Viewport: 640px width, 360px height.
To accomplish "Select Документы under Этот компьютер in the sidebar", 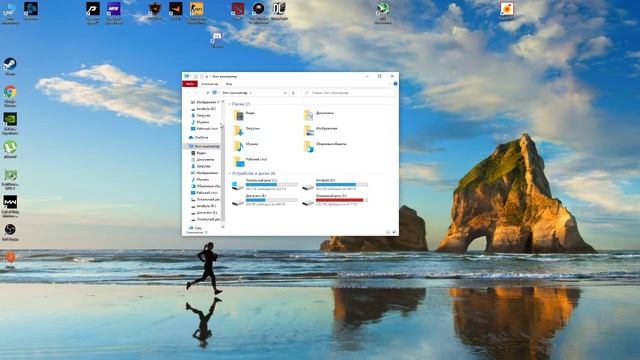I will 202,160.
